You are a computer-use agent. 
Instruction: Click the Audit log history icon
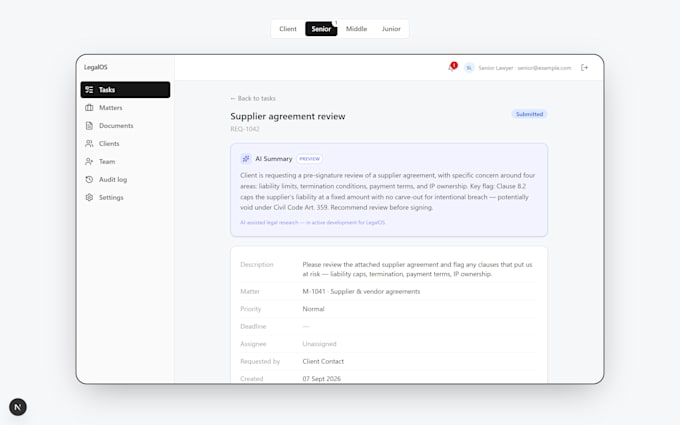coord(89,180)
